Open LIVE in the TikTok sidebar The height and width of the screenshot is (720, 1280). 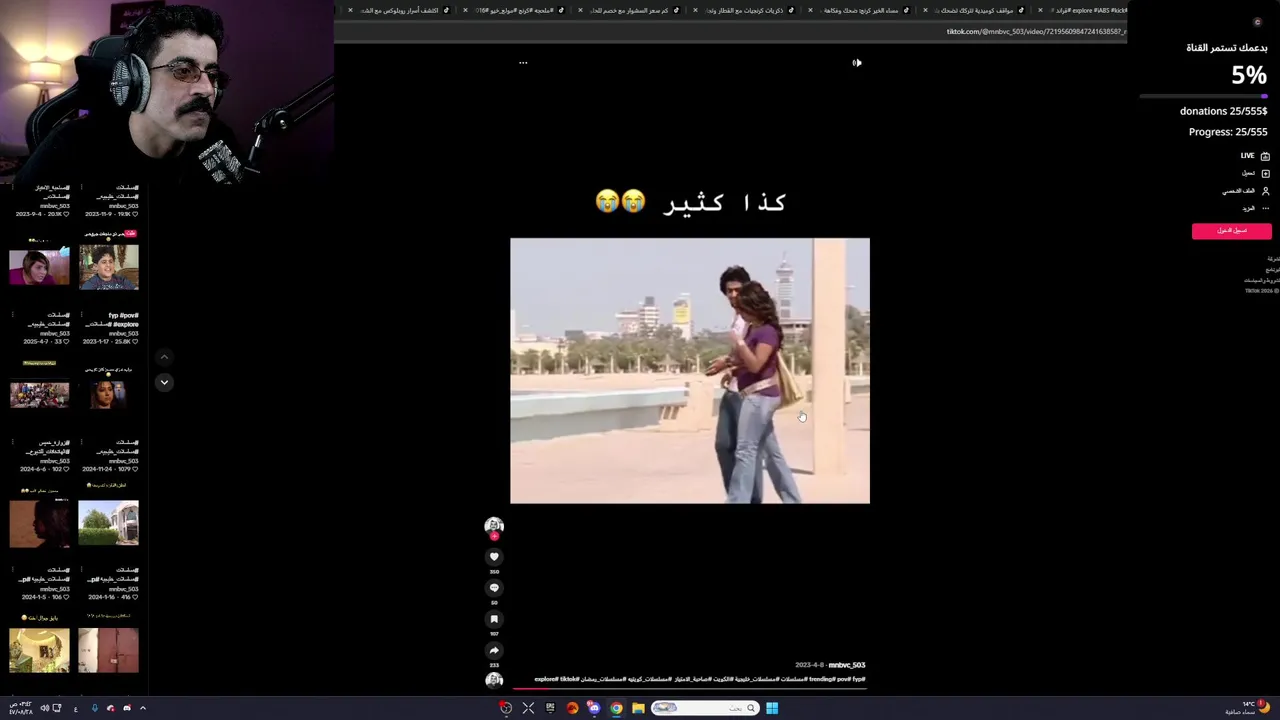tap(1255, 156)
